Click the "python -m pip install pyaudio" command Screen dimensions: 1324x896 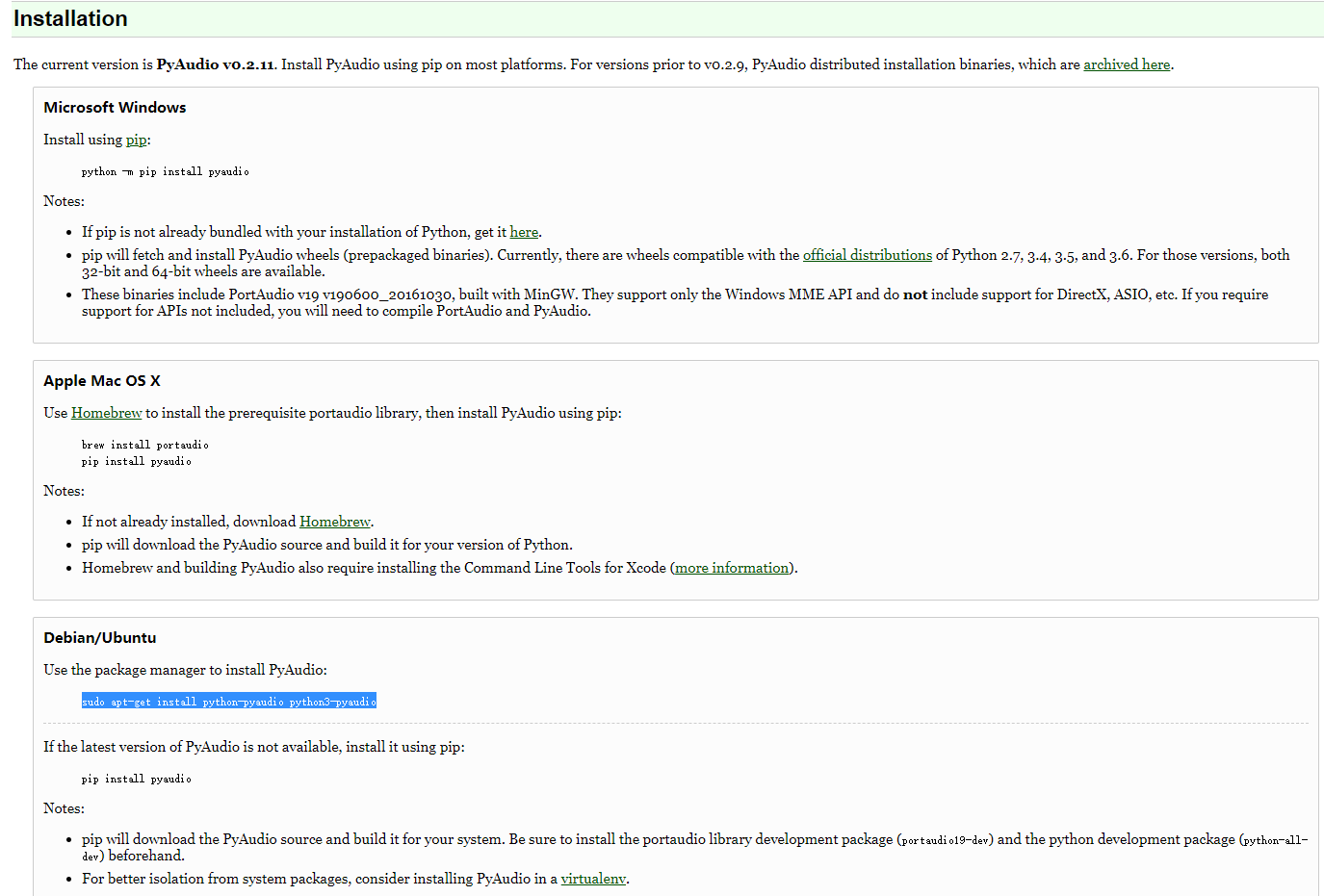166,172
